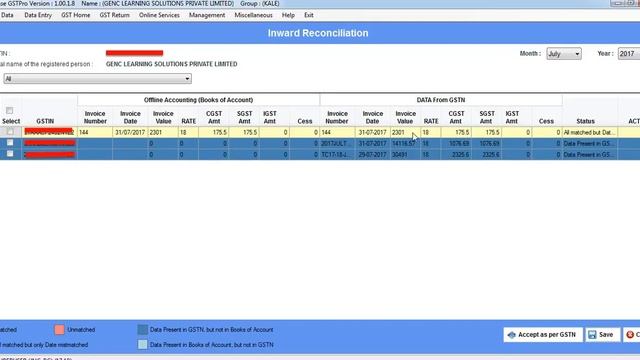Click the GSTN Invoice Value column header
Image resolution: width=640 pixels, height=360 pixels.
point(405,118)
